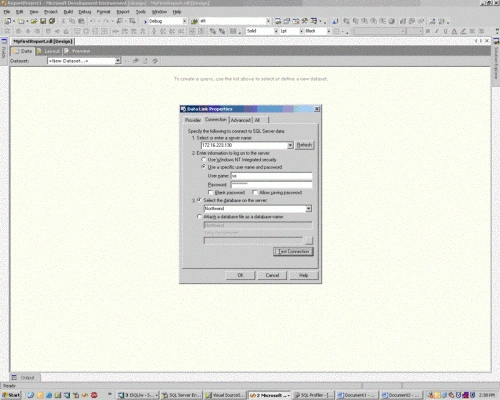Click the Copy icon in toolbar
500x400 pixels.
click(x=72, y=21)
